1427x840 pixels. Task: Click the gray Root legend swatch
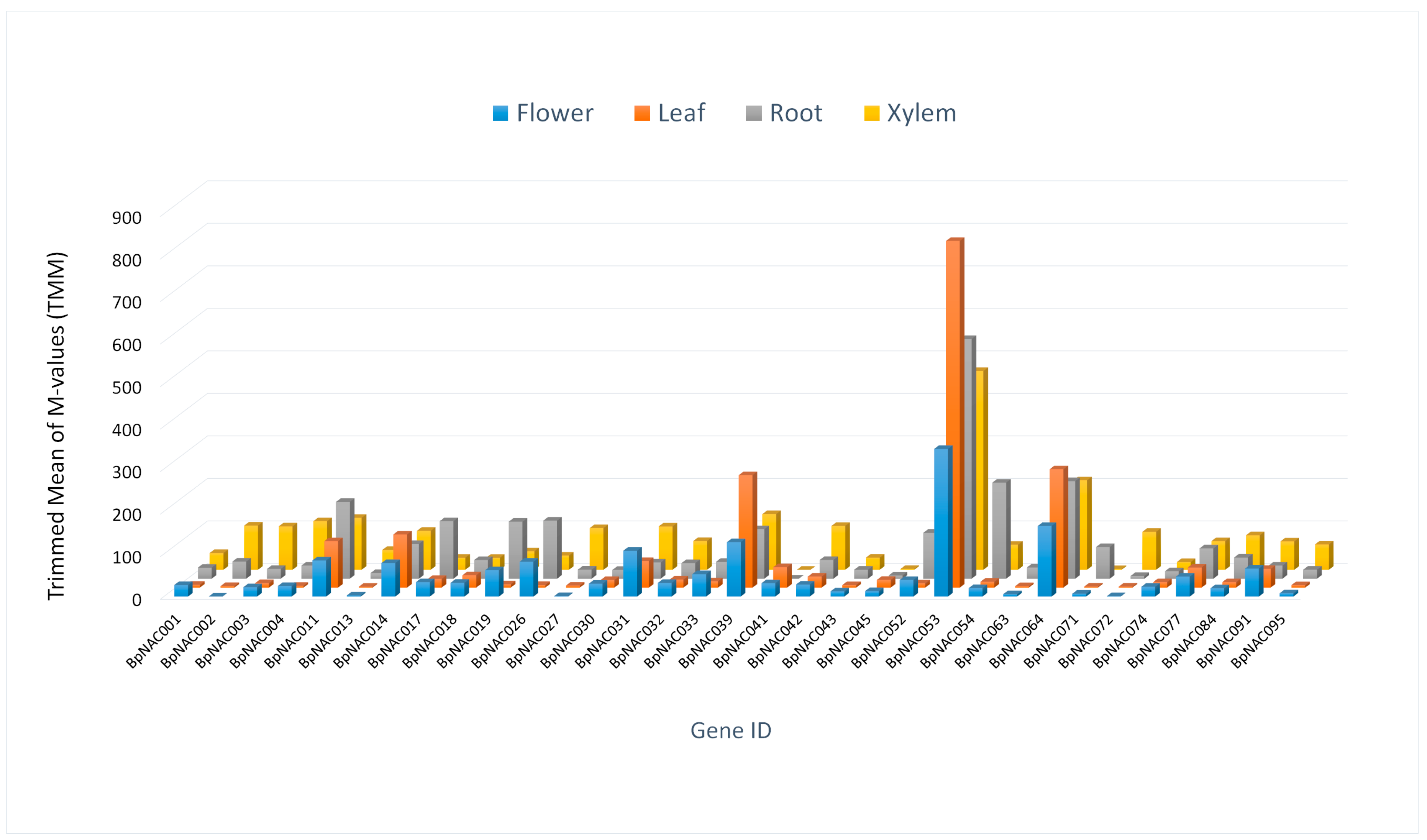pos(753,113)
